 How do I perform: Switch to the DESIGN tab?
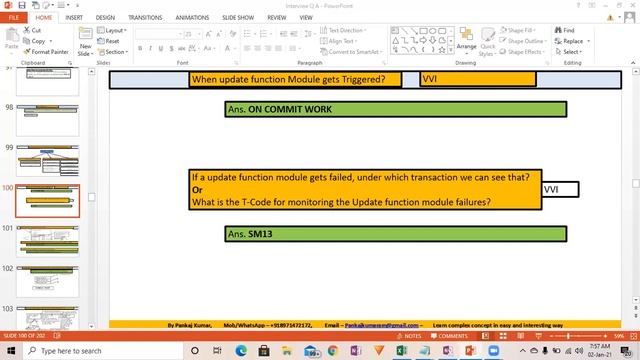click(x=105, y=18)
